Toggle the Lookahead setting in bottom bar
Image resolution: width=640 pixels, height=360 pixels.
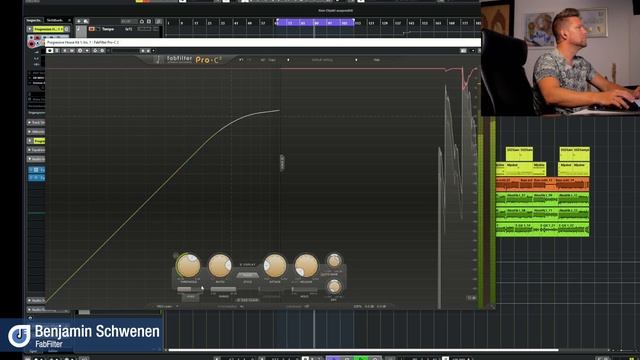[297, 306]
